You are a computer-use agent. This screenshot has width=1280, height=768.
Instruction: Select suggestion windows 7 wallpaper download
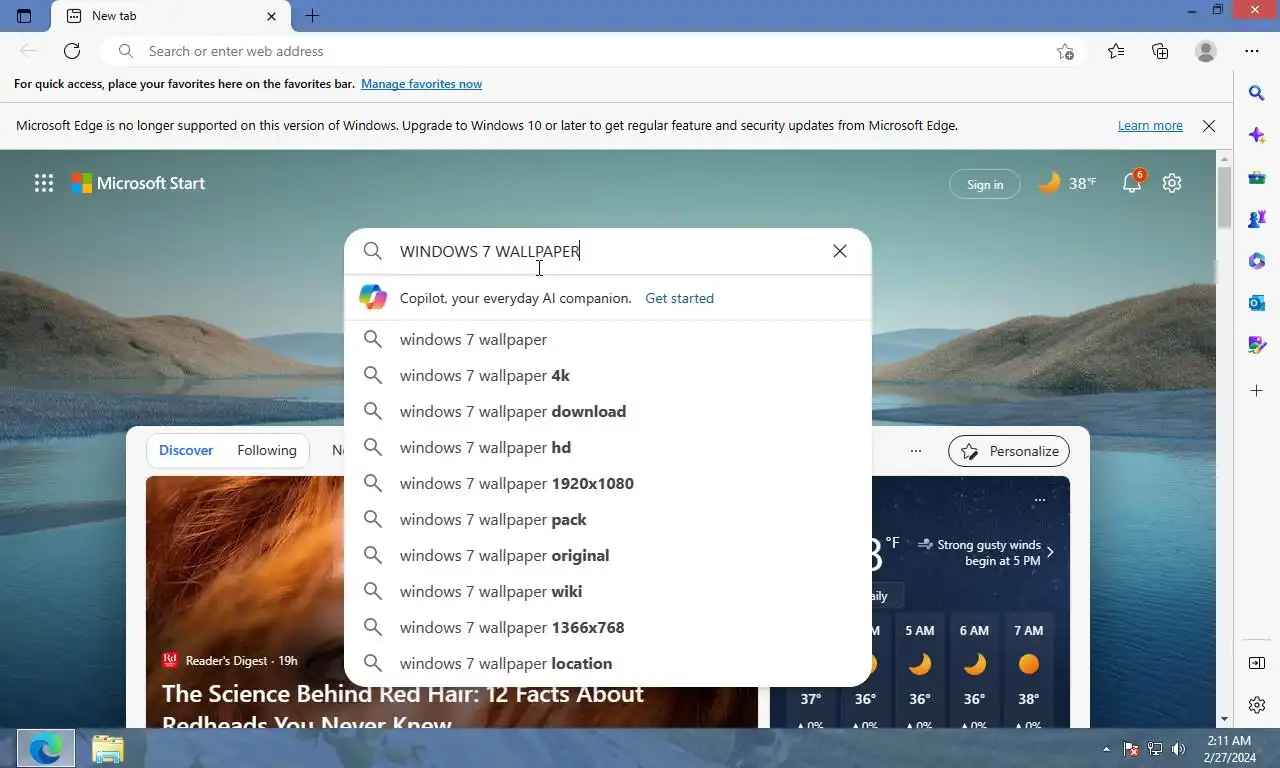click(608, 411)
